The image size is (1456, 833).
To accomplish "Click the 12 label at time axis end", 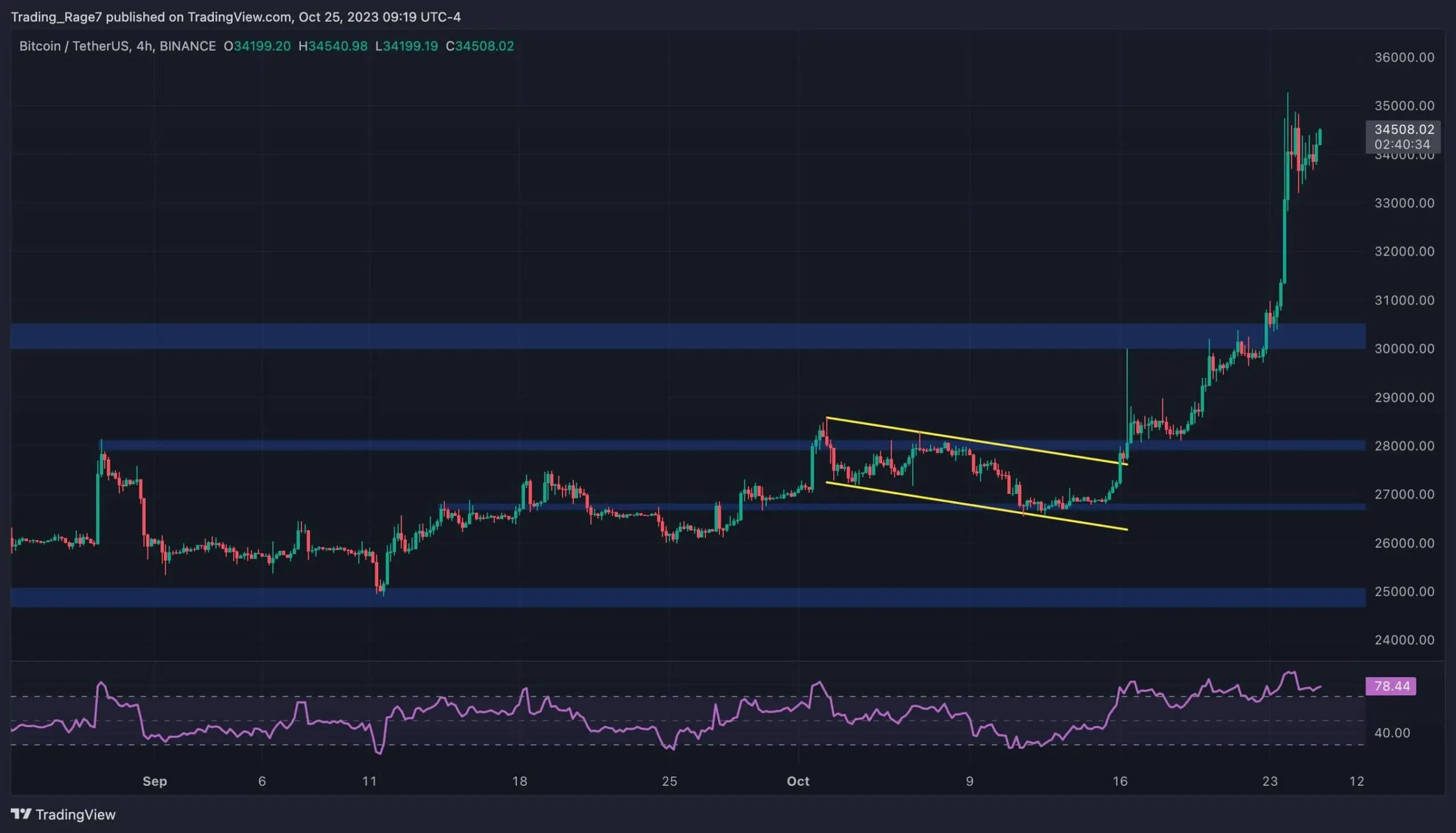I will [1356, 781].
